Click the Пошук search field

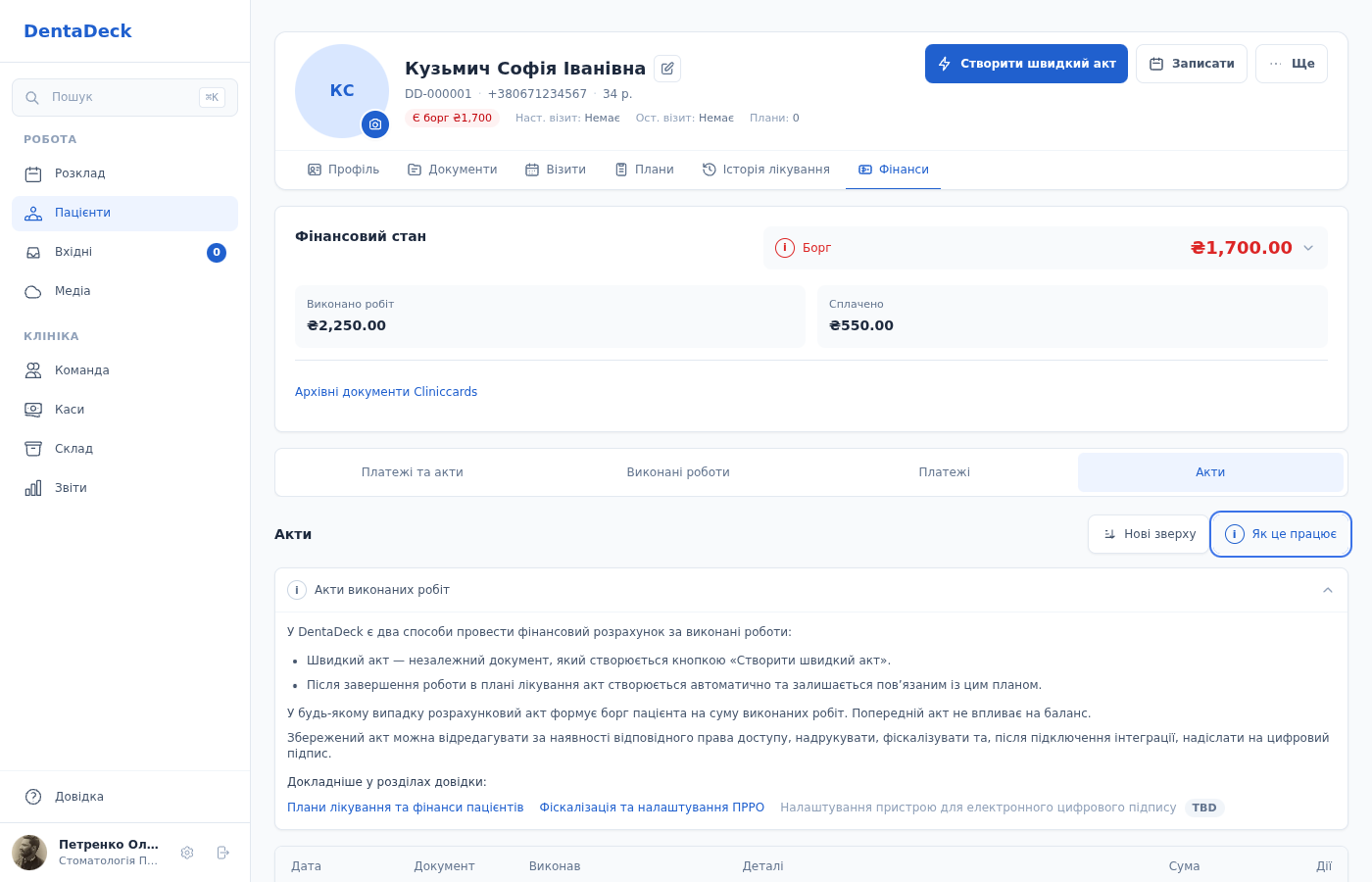pos(124,97)
